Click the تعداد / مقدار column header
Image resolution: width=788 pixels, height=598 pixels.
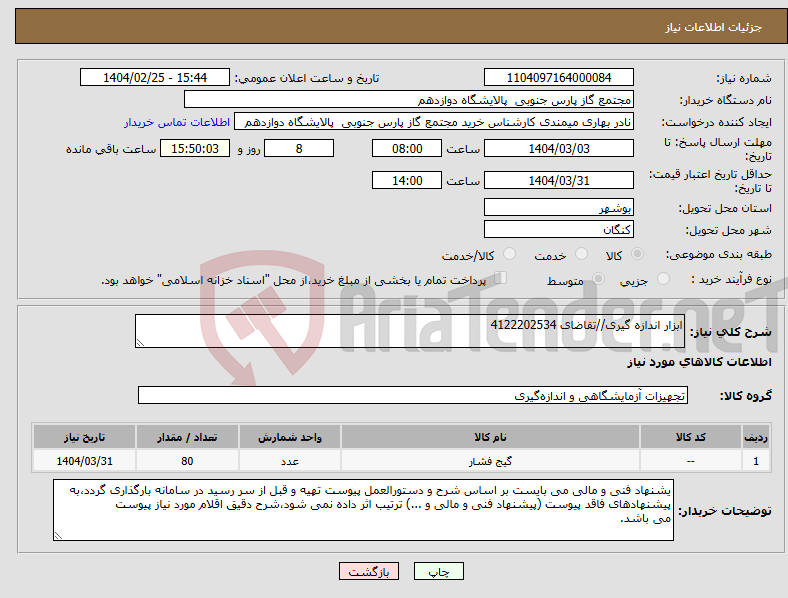[187, 437]
